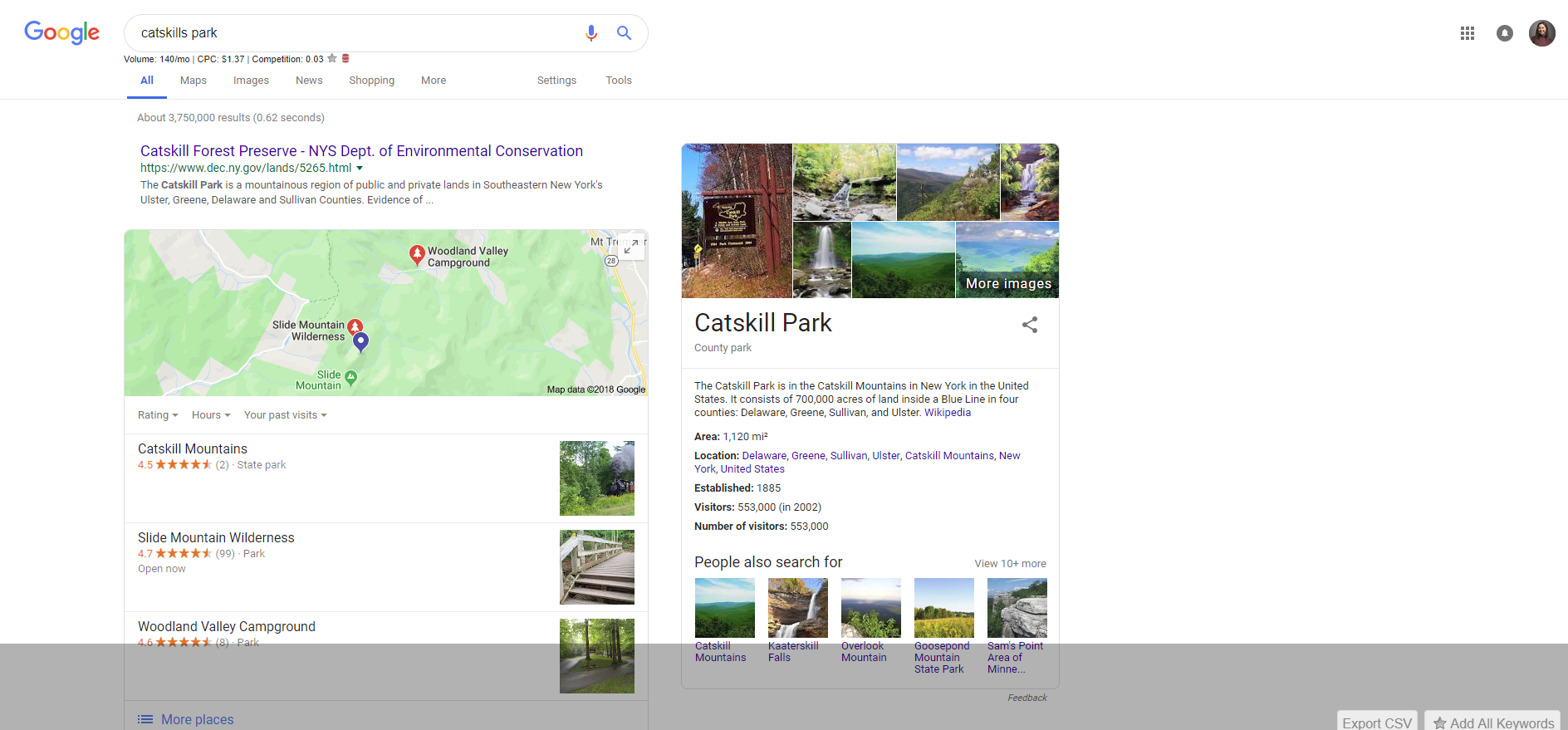Open the Catskill Mountains place listing
This screenshot has width=1568, height=730.
coord(193,449)
